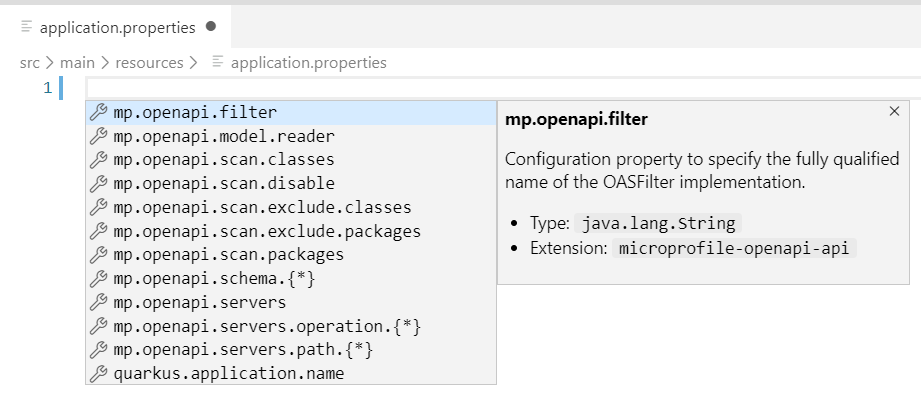Choose mp.openapi.scan.exclude.packages from the suggestions
This screenshot has width=921, height=396.
tap(291, 231)
